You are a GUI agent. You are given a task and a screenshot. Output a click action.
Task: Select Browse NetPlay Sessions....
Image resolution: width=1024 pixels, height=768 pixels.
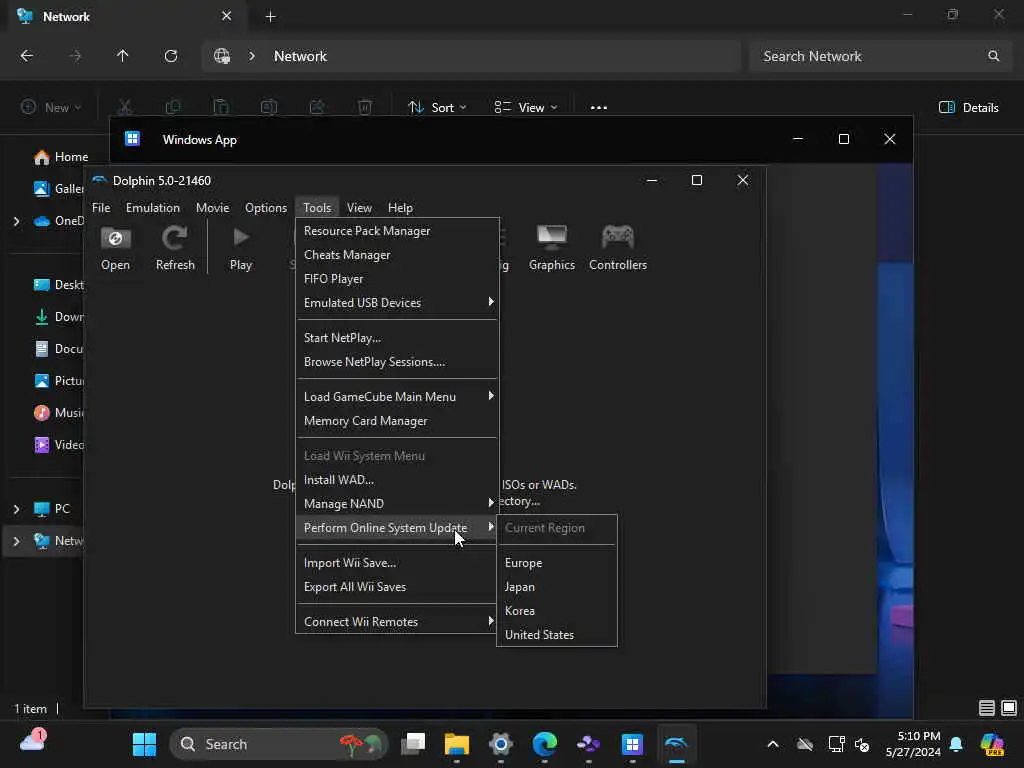click(x=397, y=362)
